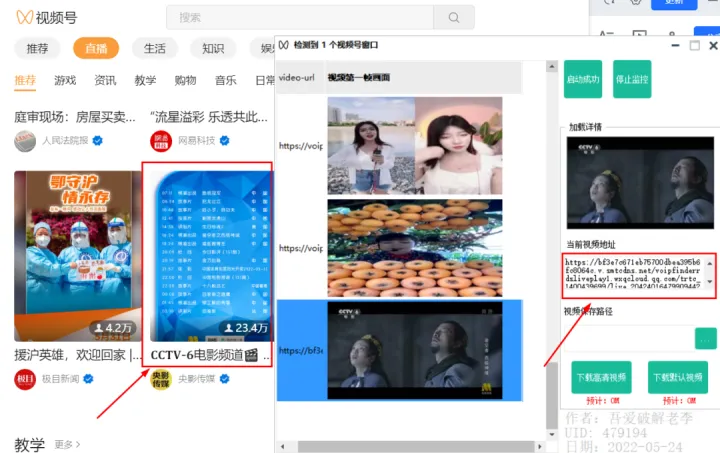Click the red 极目新闻 avatar
This screenshot has width=720, height=453.
coord(25,379)
